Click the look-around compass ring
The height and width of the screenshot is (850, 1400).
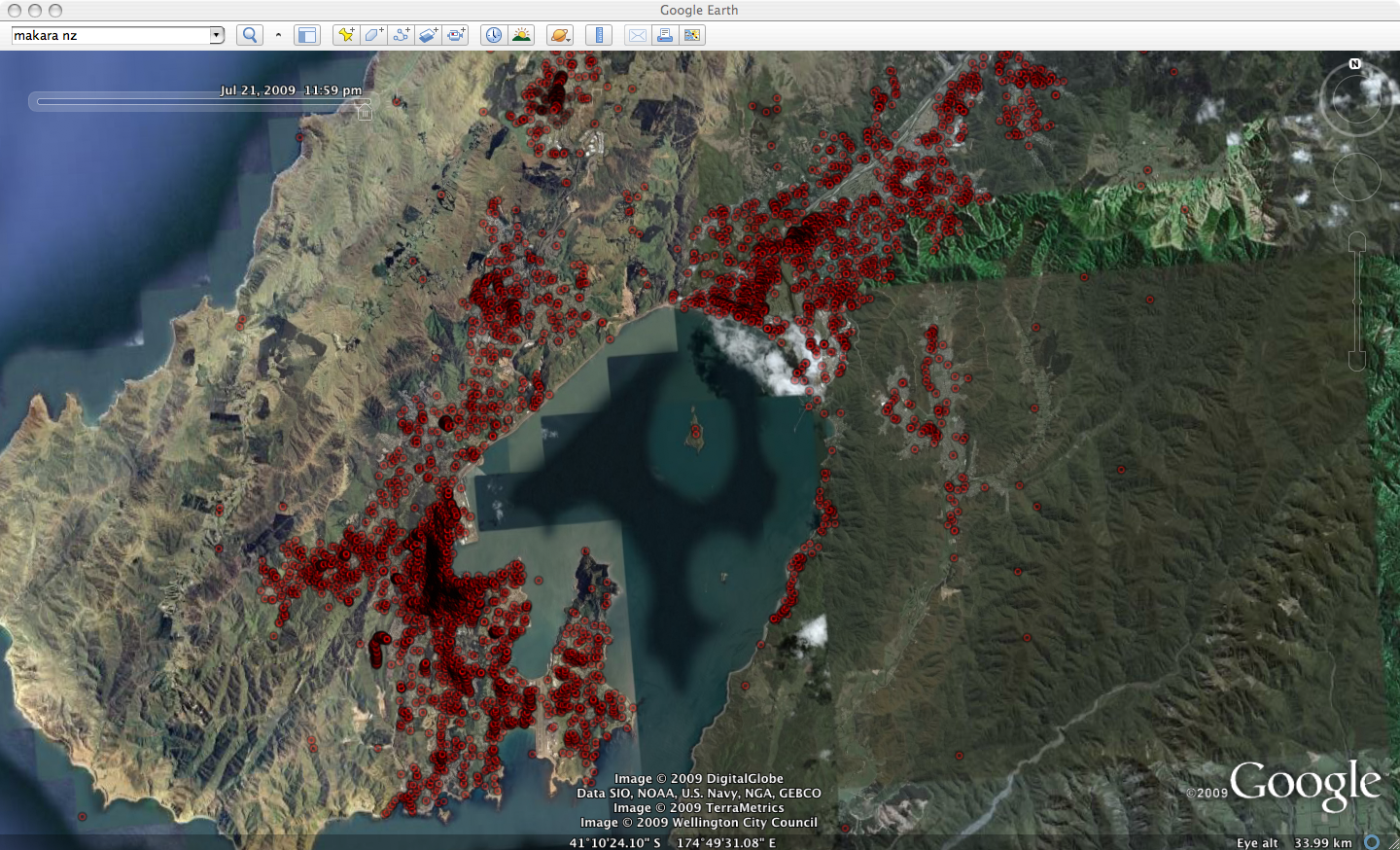click(x=1355, y=98)
